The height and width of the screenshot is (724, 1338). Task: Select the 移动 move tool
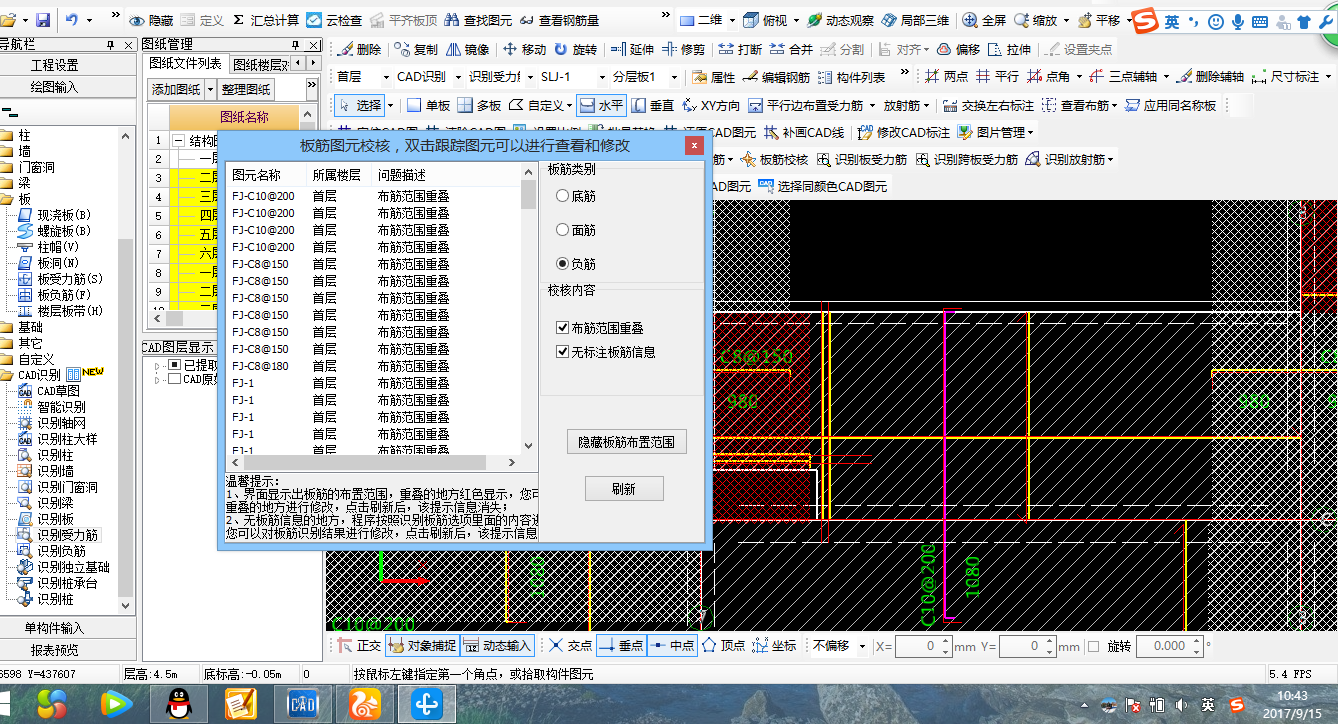pyautogui.click(x=524, y=49)
